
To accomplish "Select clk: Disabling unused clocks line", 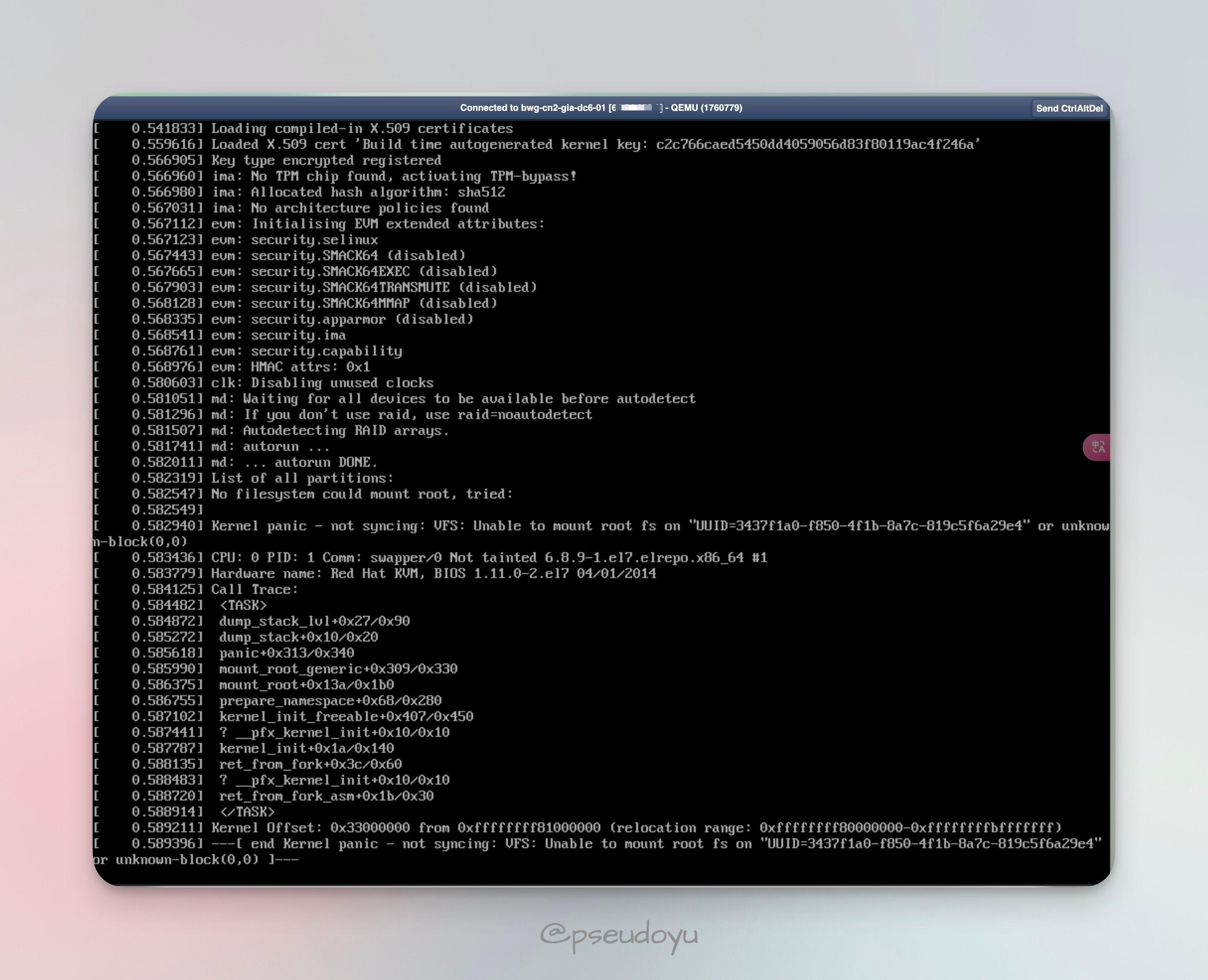I will (x=264, y=383).
